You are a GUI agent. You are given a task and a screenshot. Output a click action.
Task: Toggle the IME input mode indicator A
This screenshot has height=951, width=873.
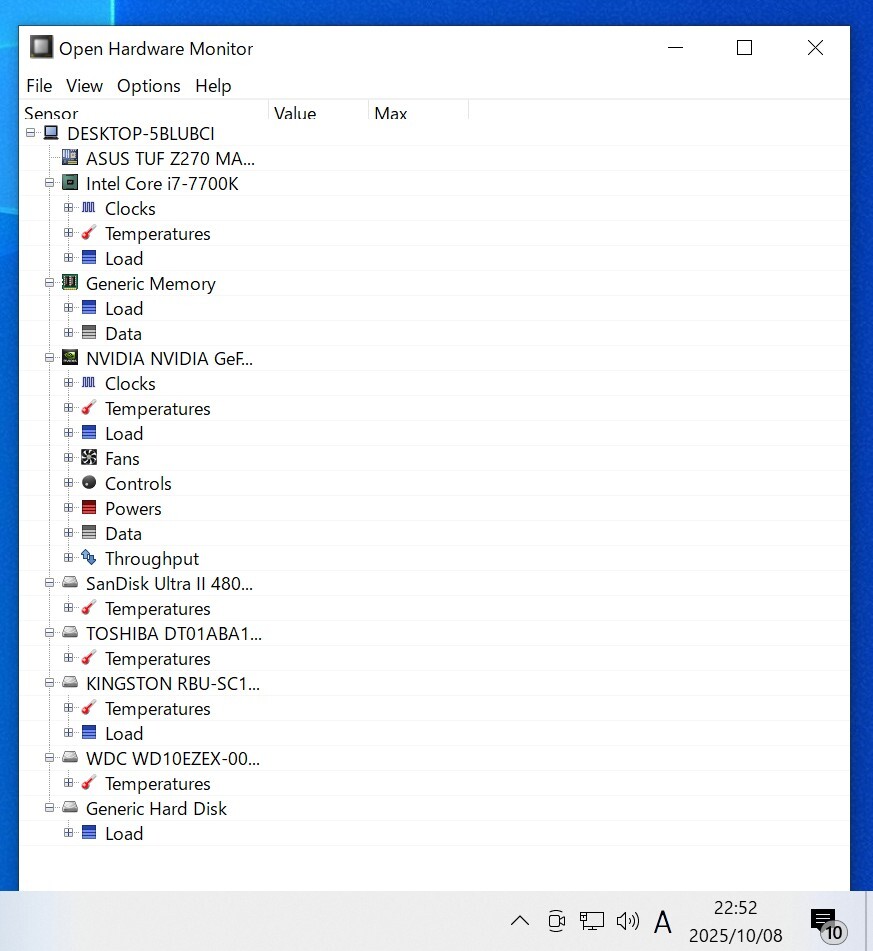662,922
